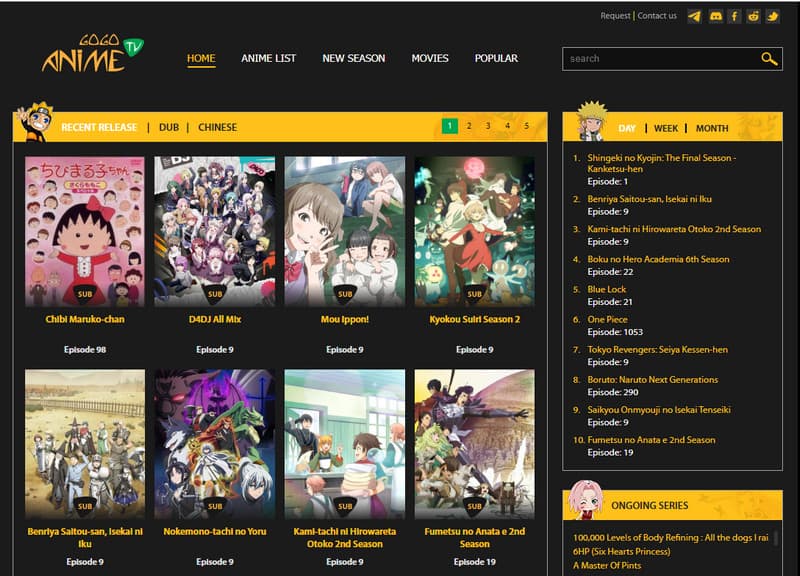Select the DAY ranking tab
This screenshot has width=800, height=576.
[x=627, y=129]
